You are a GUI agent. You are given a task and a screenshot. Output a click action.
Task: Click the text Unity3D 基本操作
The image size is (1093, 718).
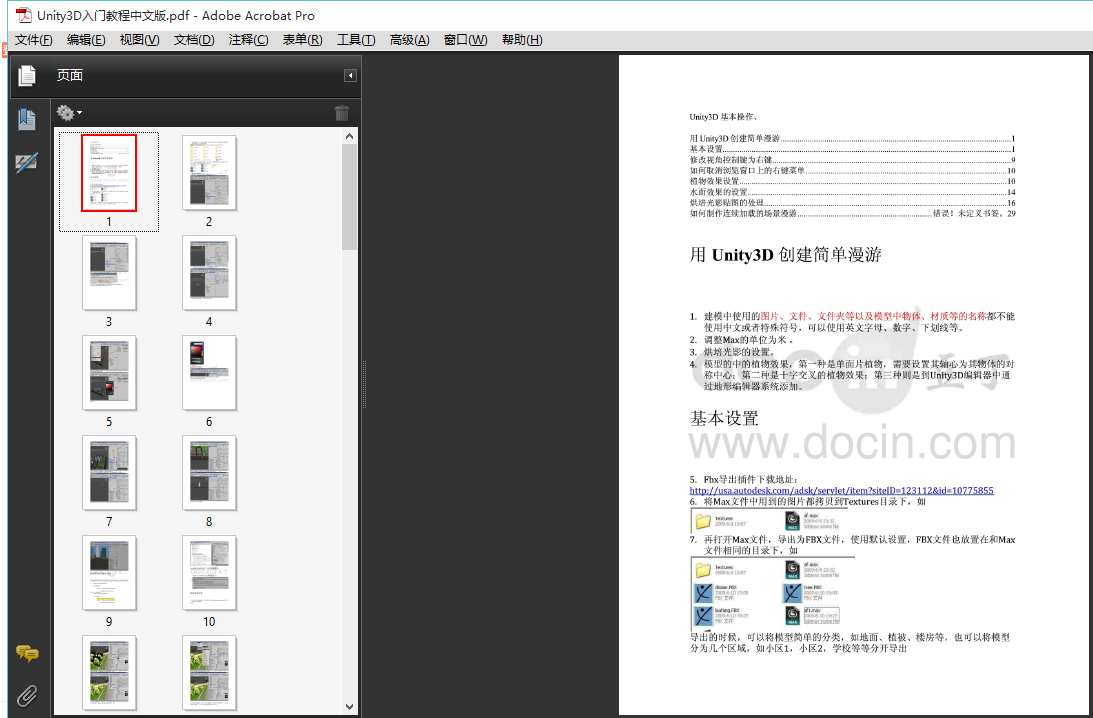pyautogui.click(x=723, y=117)
